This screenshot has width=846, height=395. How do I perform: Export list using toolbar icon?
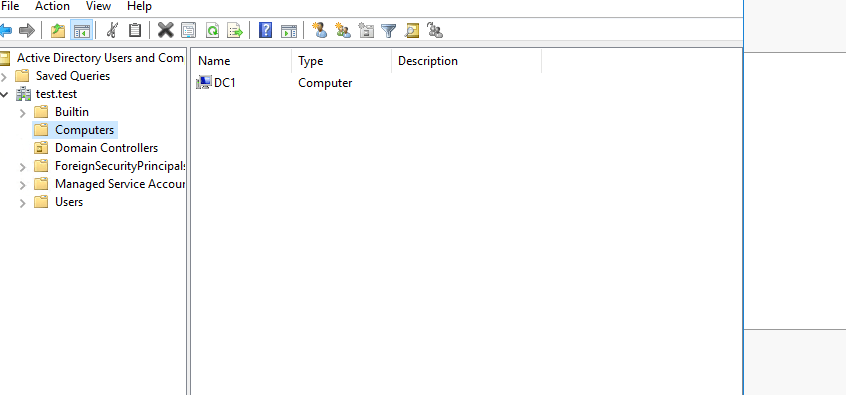pos(235,30)
